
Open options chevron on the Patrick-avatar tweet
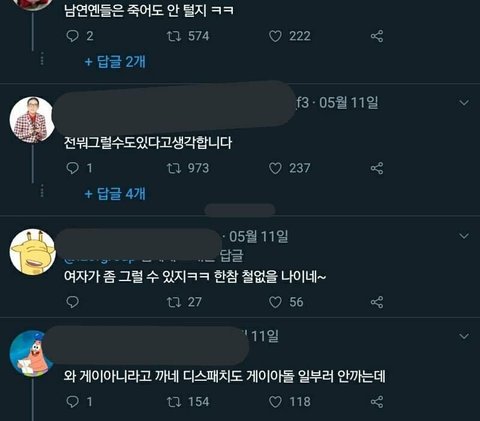pyautogui.click(x=464, y=336)
